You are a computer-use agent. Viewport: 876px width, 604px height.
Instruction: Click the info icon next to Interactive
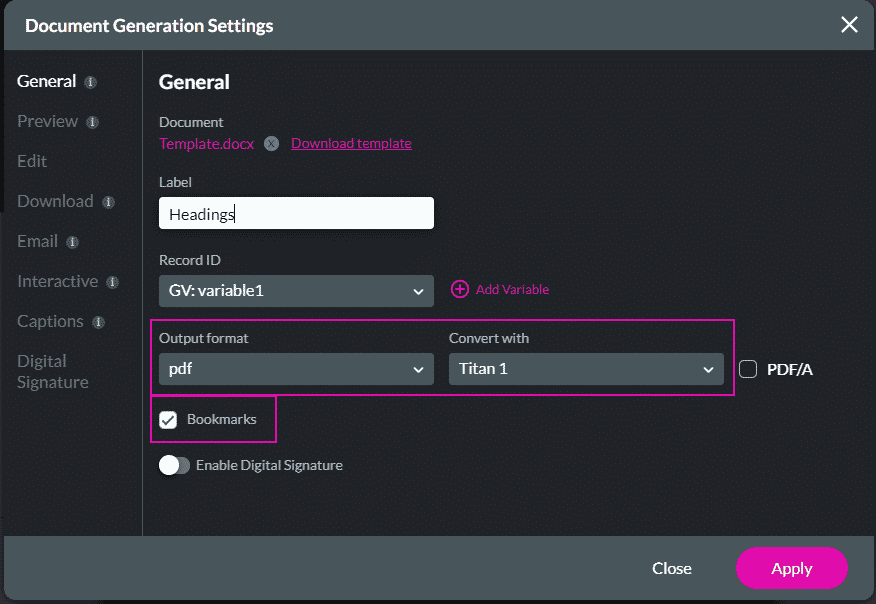[113, 282]
